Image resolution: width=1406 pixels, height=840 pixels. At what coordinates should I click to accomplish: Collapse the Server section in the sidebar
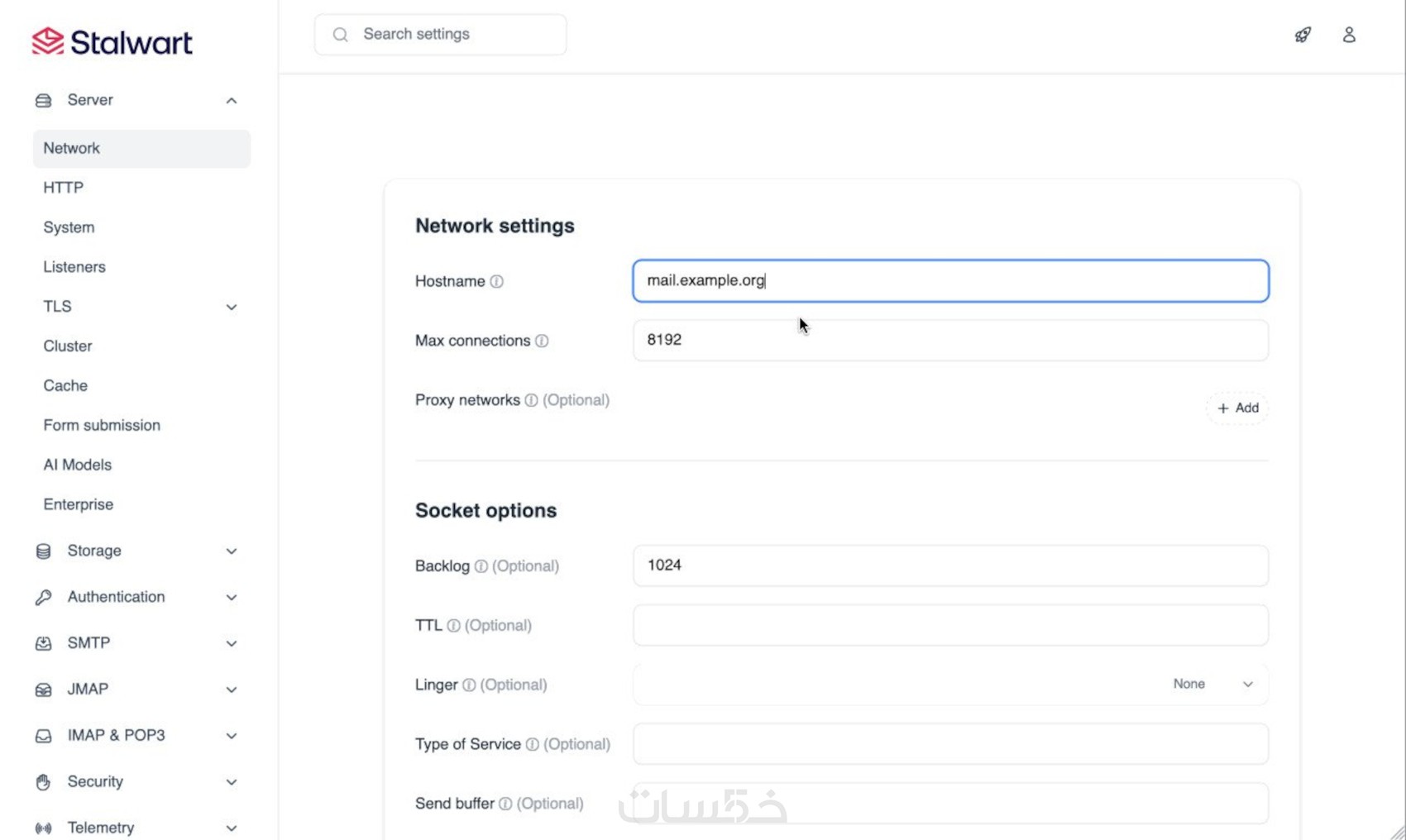[x=232, y=101]
